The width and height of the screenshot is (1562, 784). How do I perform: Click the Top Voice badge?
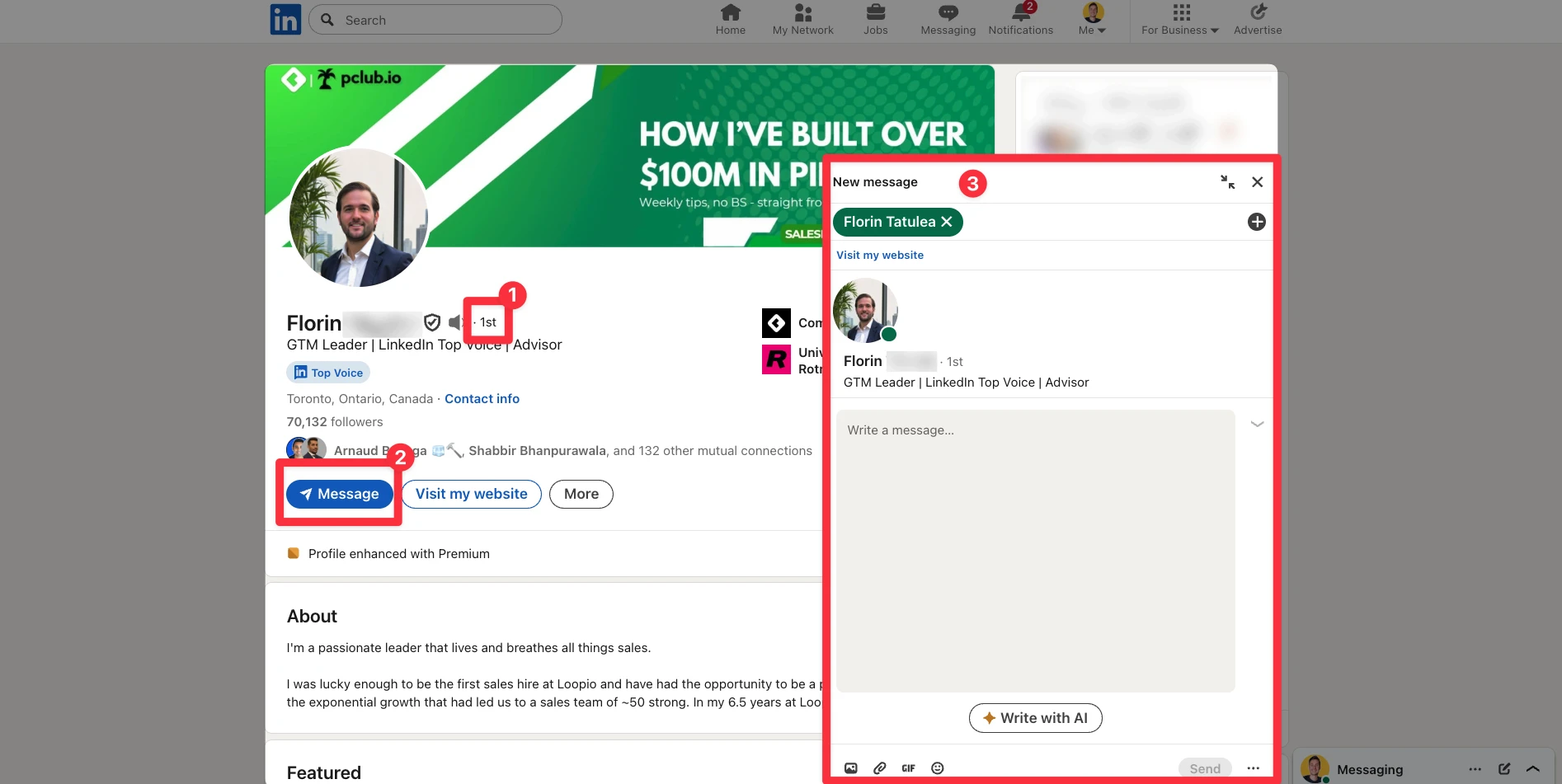pyautogui.click(x=328, y=373)
